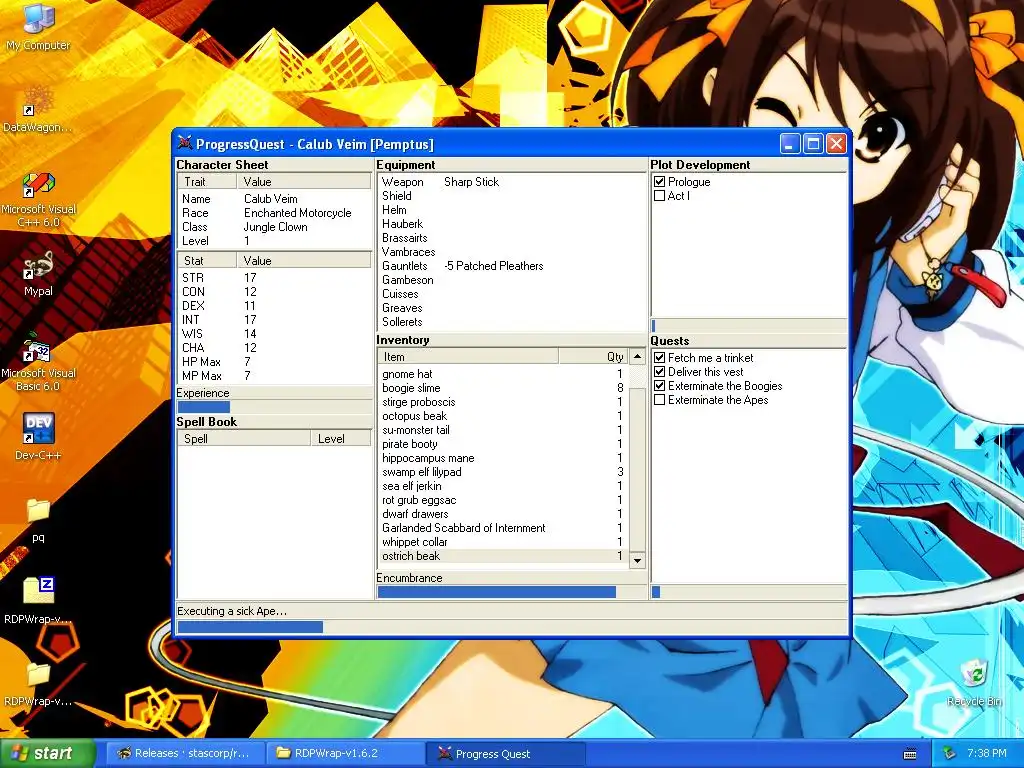Select the Weapon Sharp Stick row
This screenshot has width=1024, height=768.
tap(511, 182)
